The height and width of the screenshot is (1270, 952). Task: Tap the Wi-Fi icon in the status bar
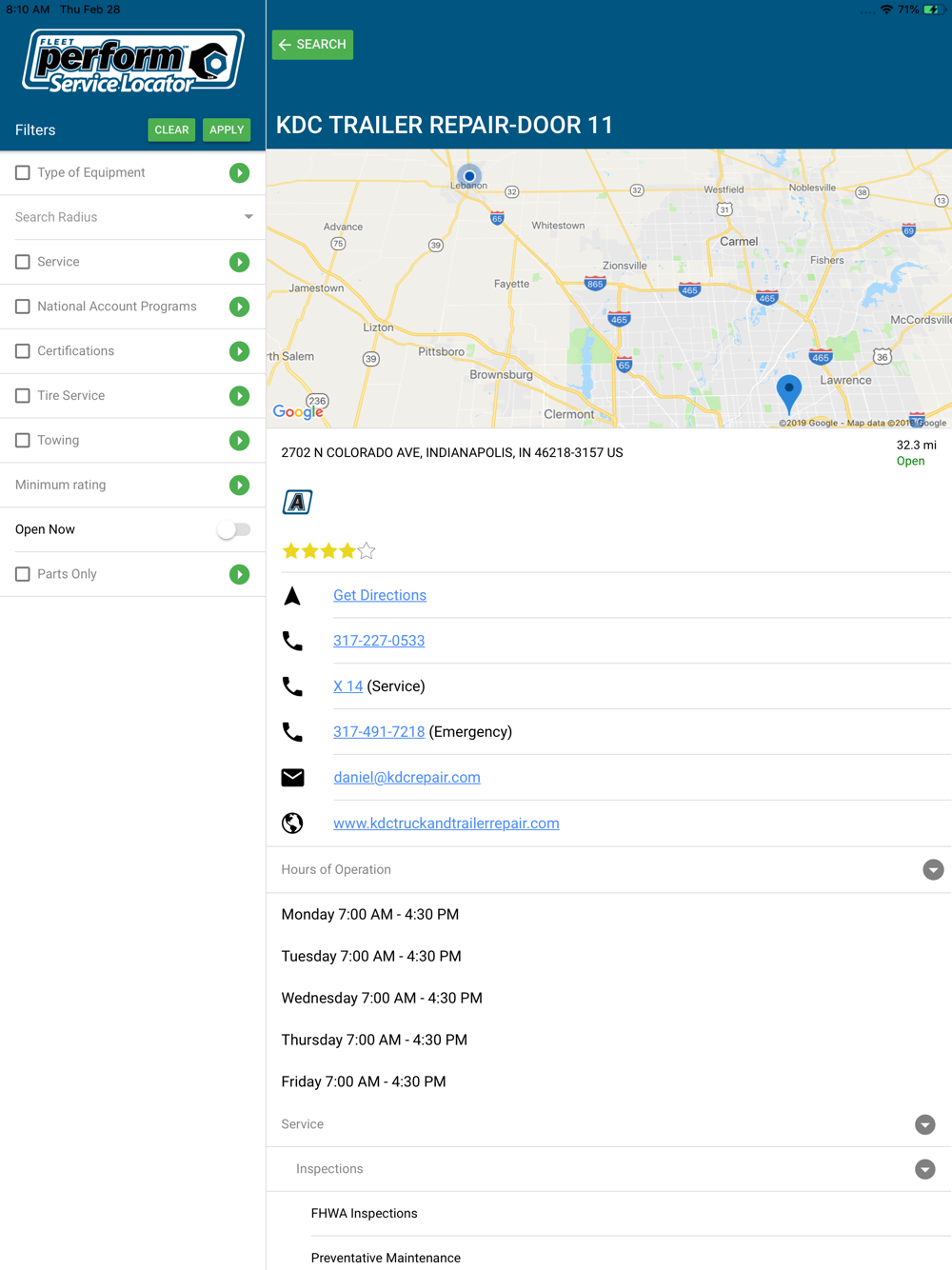click(886, 10)
